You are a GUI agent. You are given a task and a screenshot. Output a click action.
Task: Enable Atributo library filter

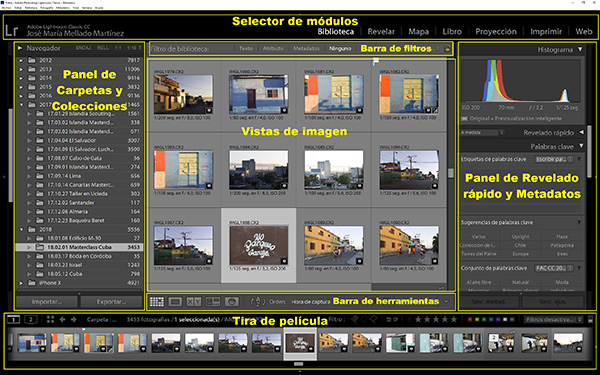pyautogui.click(x=273, y=49)
